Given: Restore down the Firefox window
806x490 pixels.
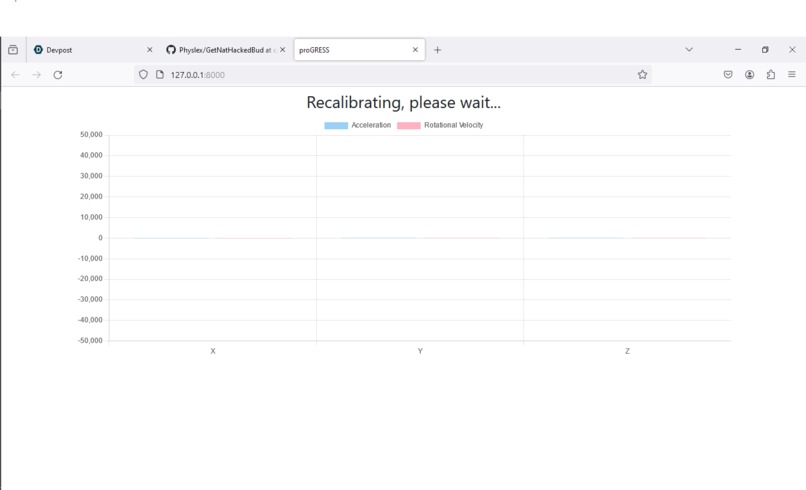Looking at the screenshot, I should [765, 50].
